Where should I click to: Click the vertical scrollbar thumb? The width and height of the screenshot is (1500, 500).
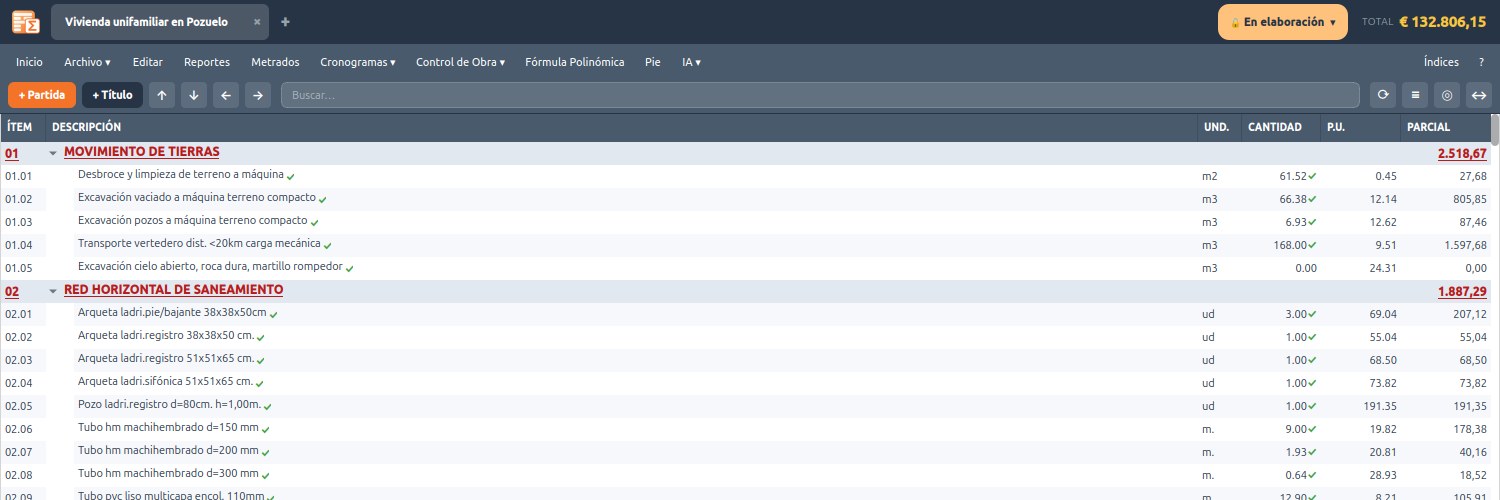pos(1495,130)
